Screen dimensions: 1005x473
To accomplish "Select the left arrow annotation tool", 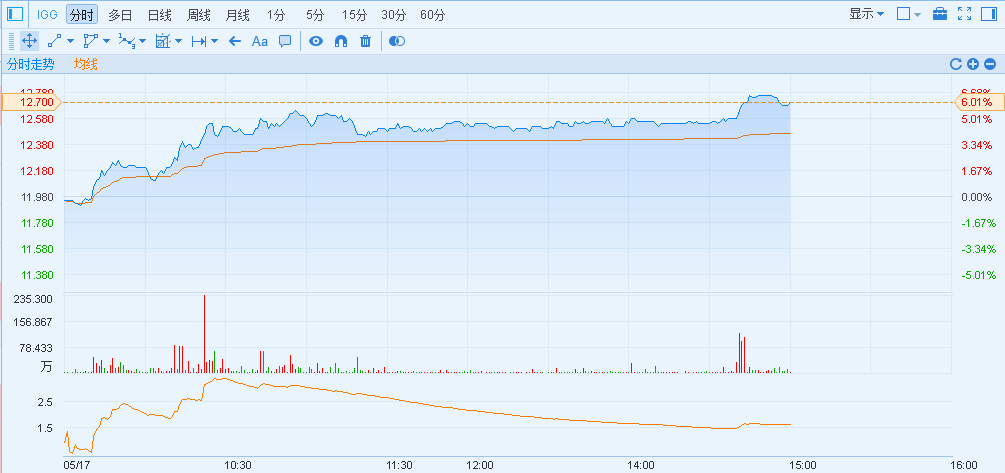I will tap(235, 41).
